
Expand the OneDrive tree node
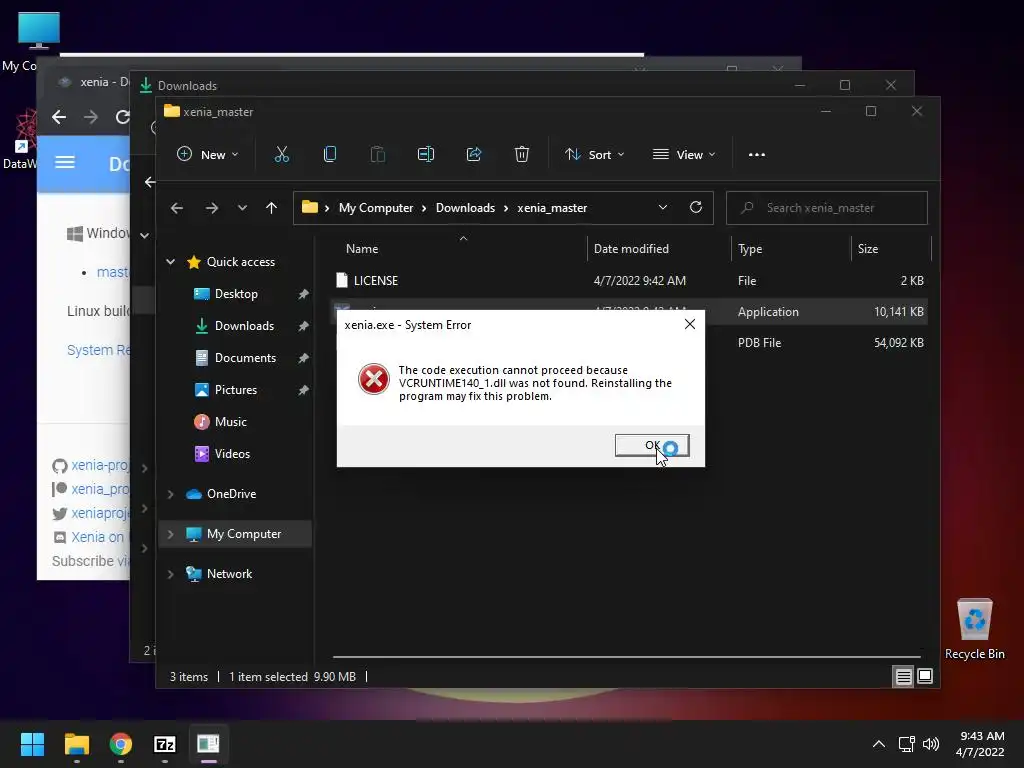point(170,494)
